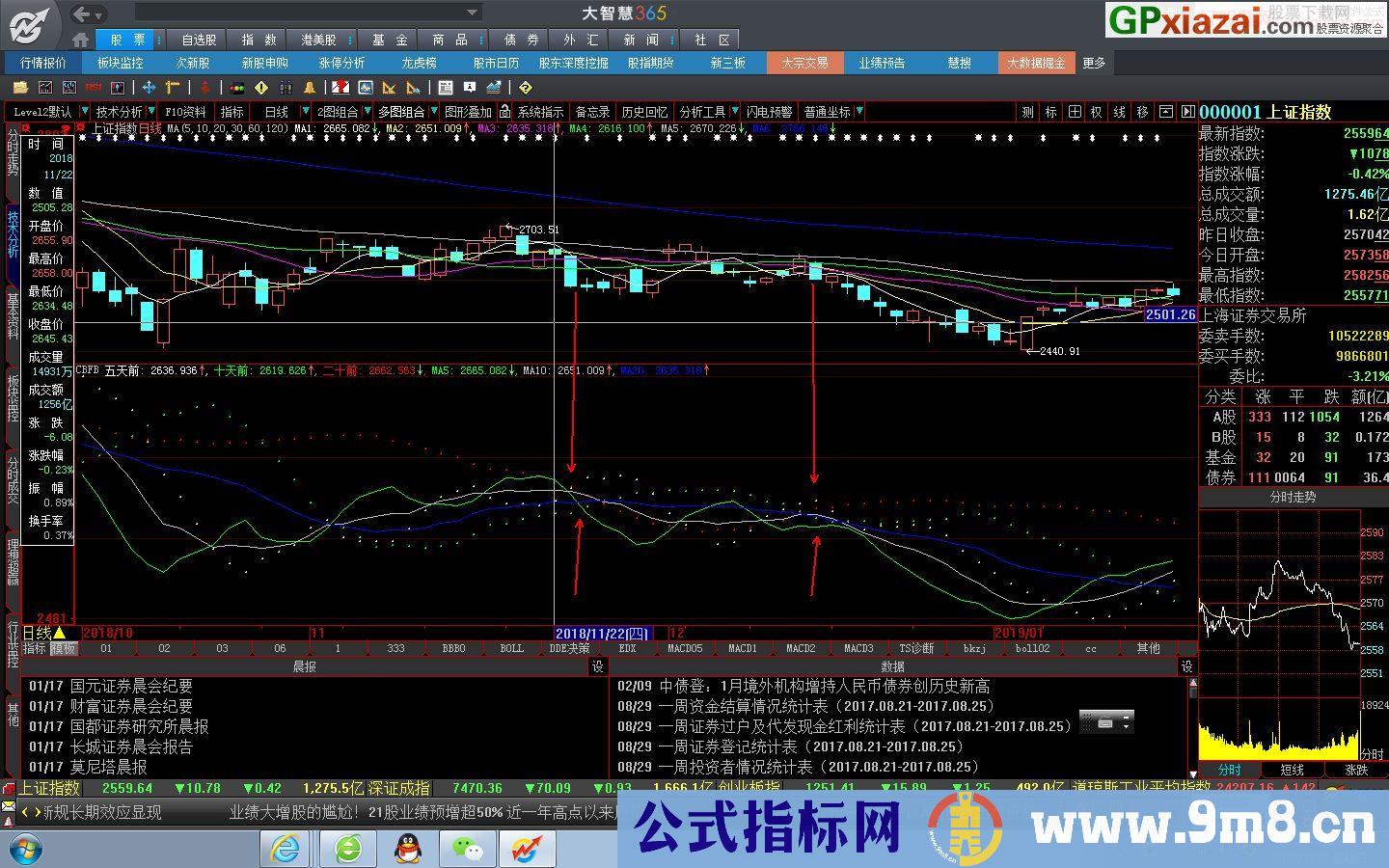Switch to the 自选股 tab
Image resolution: width=1389 pixels, height=868 pixels.
tap(200, 40)
